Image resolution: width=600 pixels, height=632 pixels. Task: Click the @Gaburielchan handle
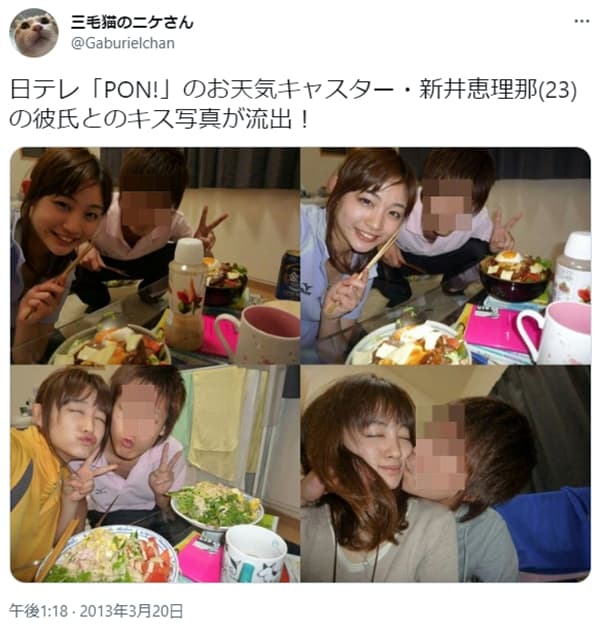123,43
